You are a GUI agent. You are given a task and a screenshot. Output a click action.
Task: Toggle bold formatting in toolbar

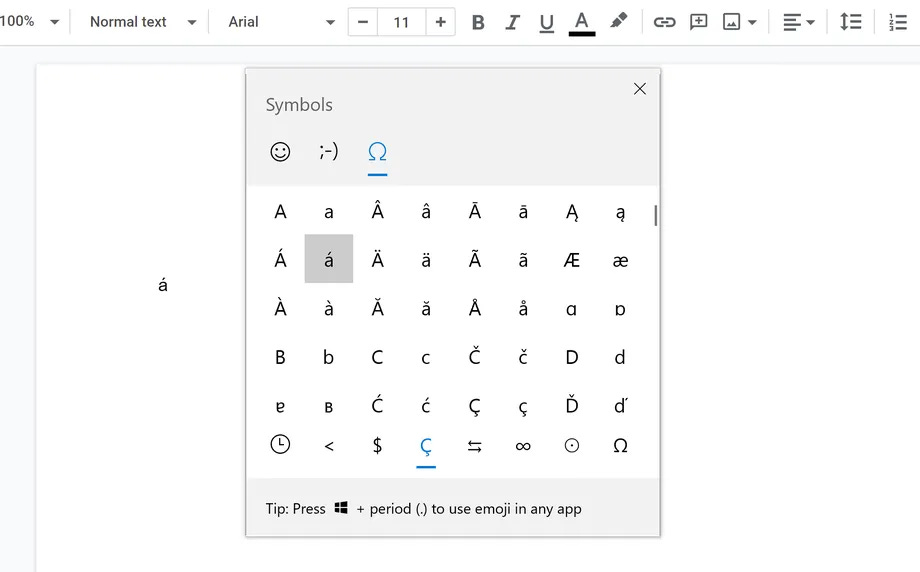[478, 22]
